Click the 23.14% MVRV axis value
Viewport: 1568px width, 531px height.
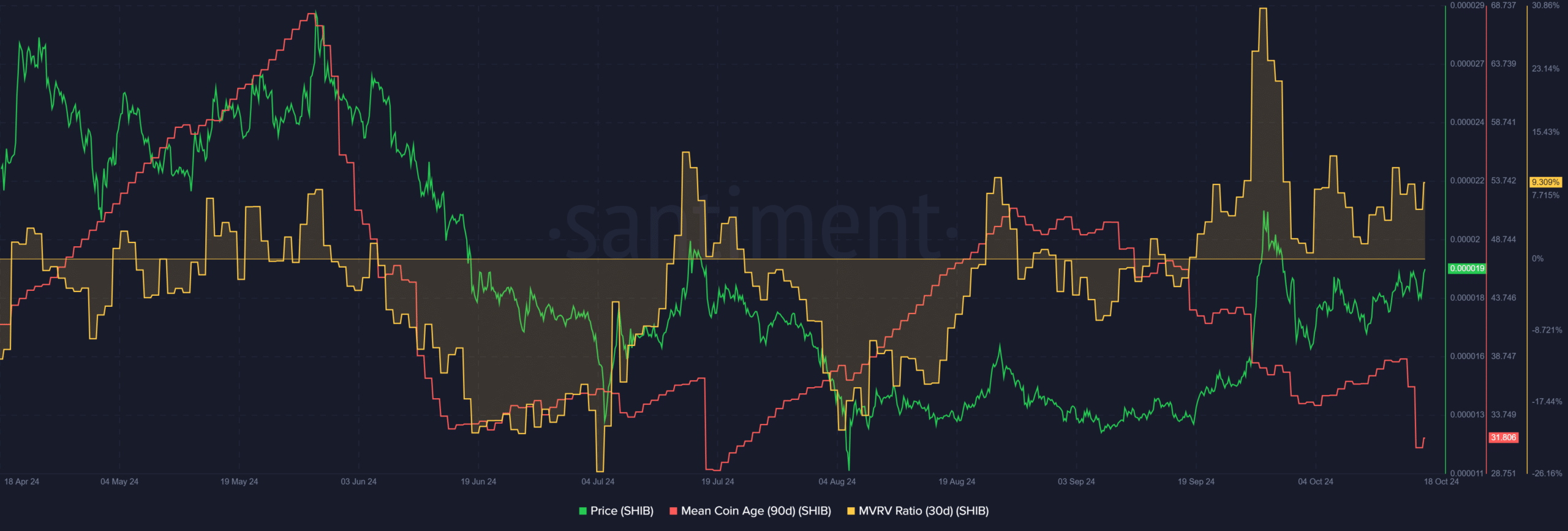[x=1545, y=69]
